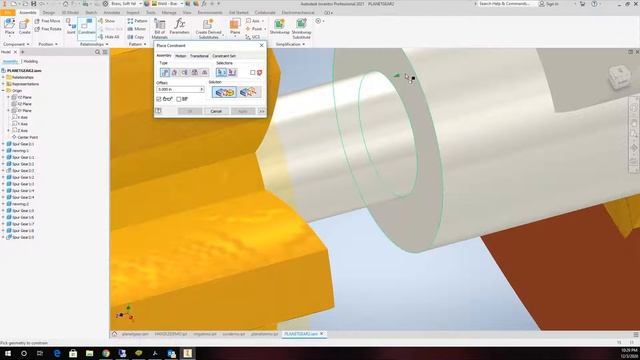Screen dimensions: 640x360
Task: Click the appearance color wheel icon
Action: [147, 4]
